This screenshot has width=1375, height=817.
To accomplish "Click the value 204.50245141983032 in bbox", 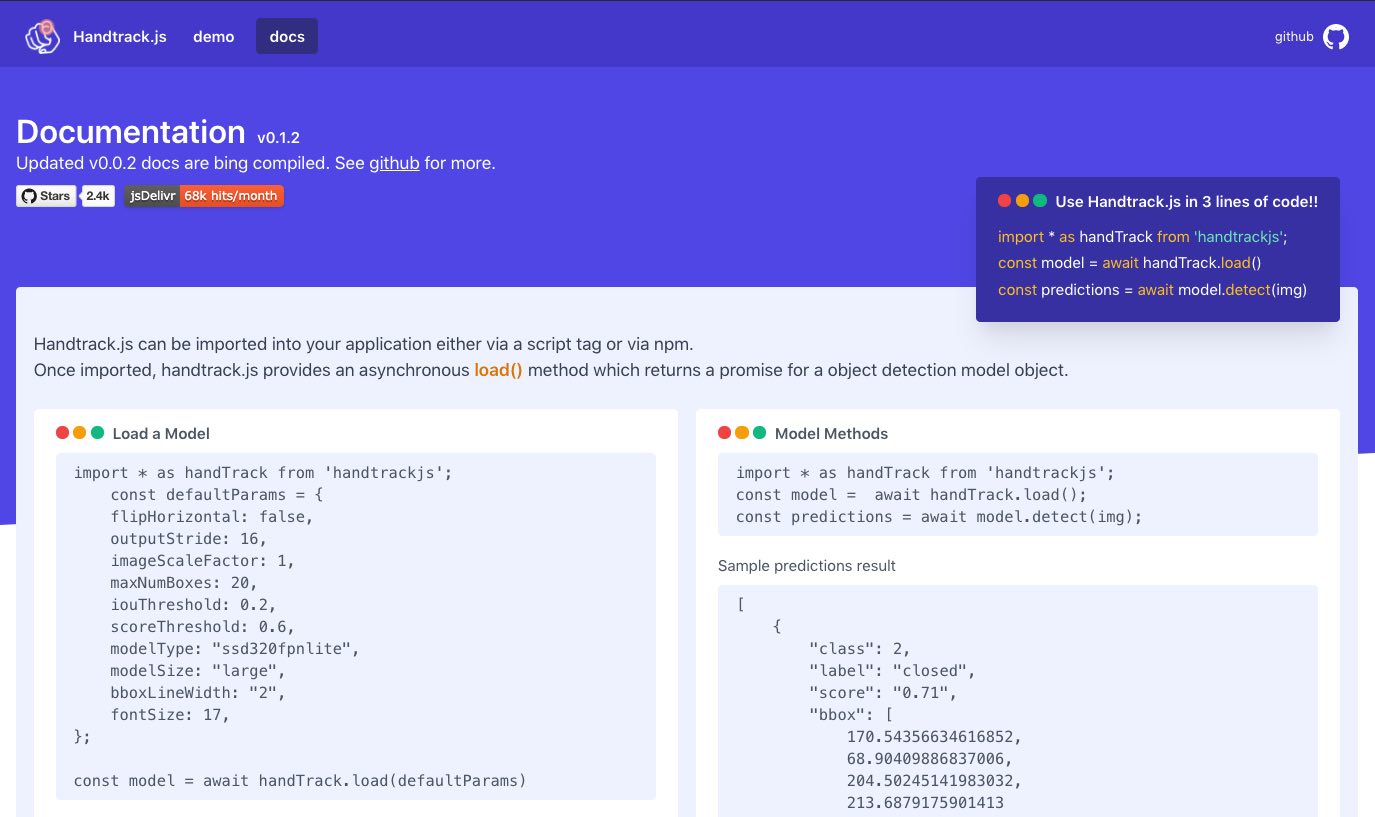I will point(934,781).
